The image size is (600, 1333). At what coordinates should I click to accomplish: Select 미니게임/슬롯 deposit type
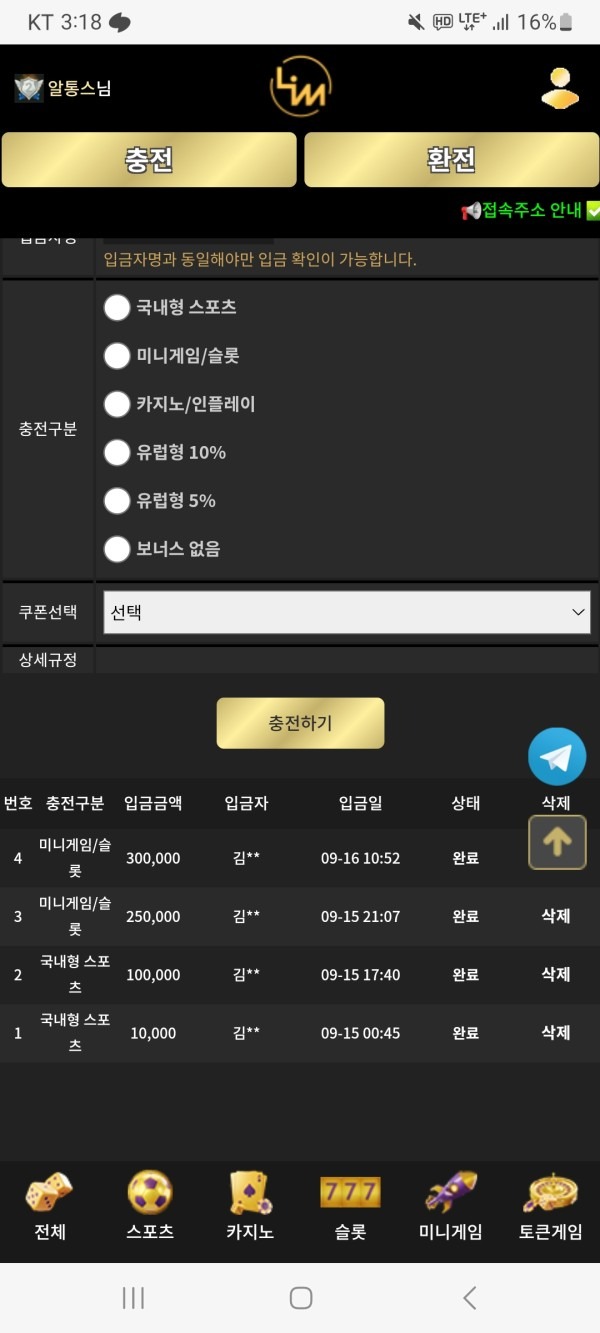117,356
